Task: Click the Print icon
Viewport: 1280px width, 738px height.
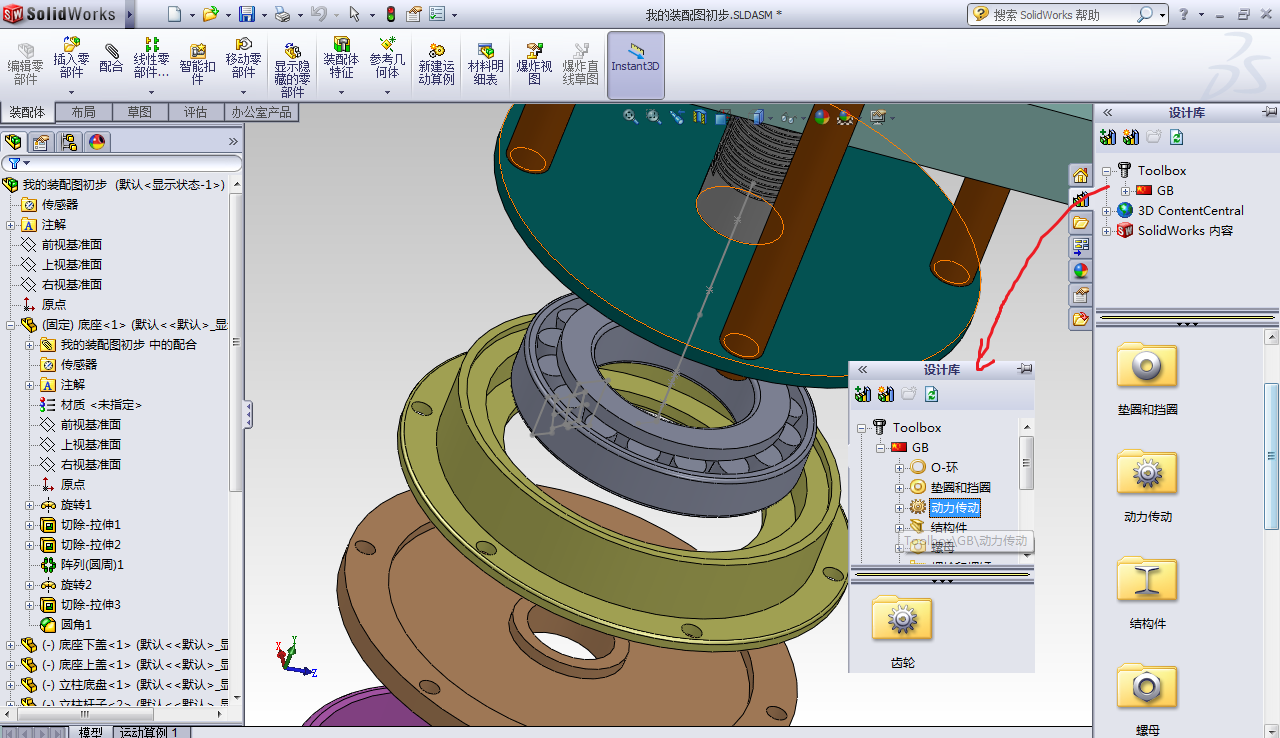Action: click(x=282, y=14)
